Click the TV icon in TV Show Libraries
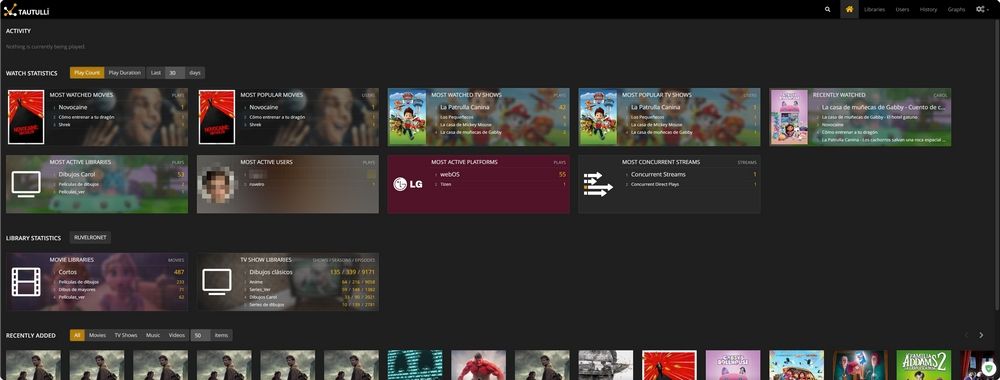 pyautogui.click(x=217, y=282)
